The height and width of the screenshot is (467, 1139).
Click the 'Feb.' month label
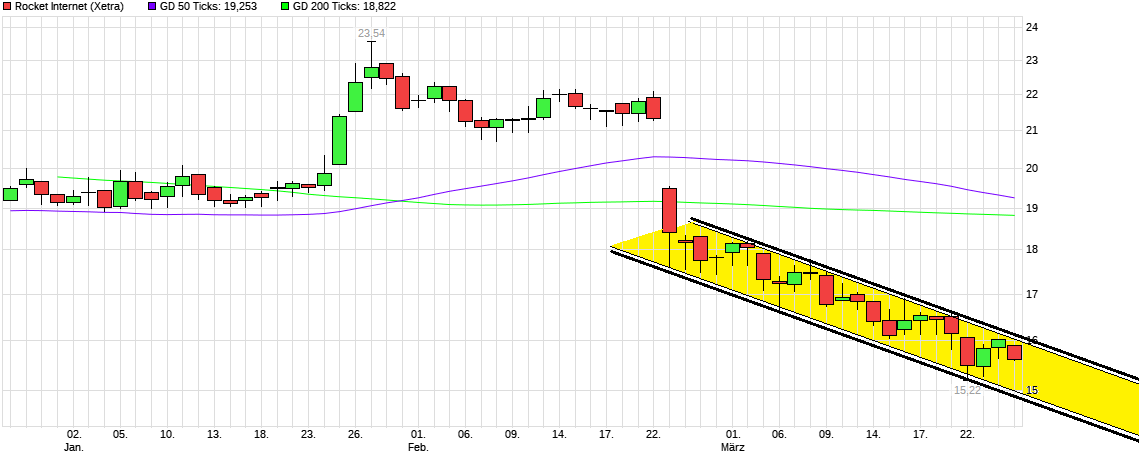(x=418, y=447)
